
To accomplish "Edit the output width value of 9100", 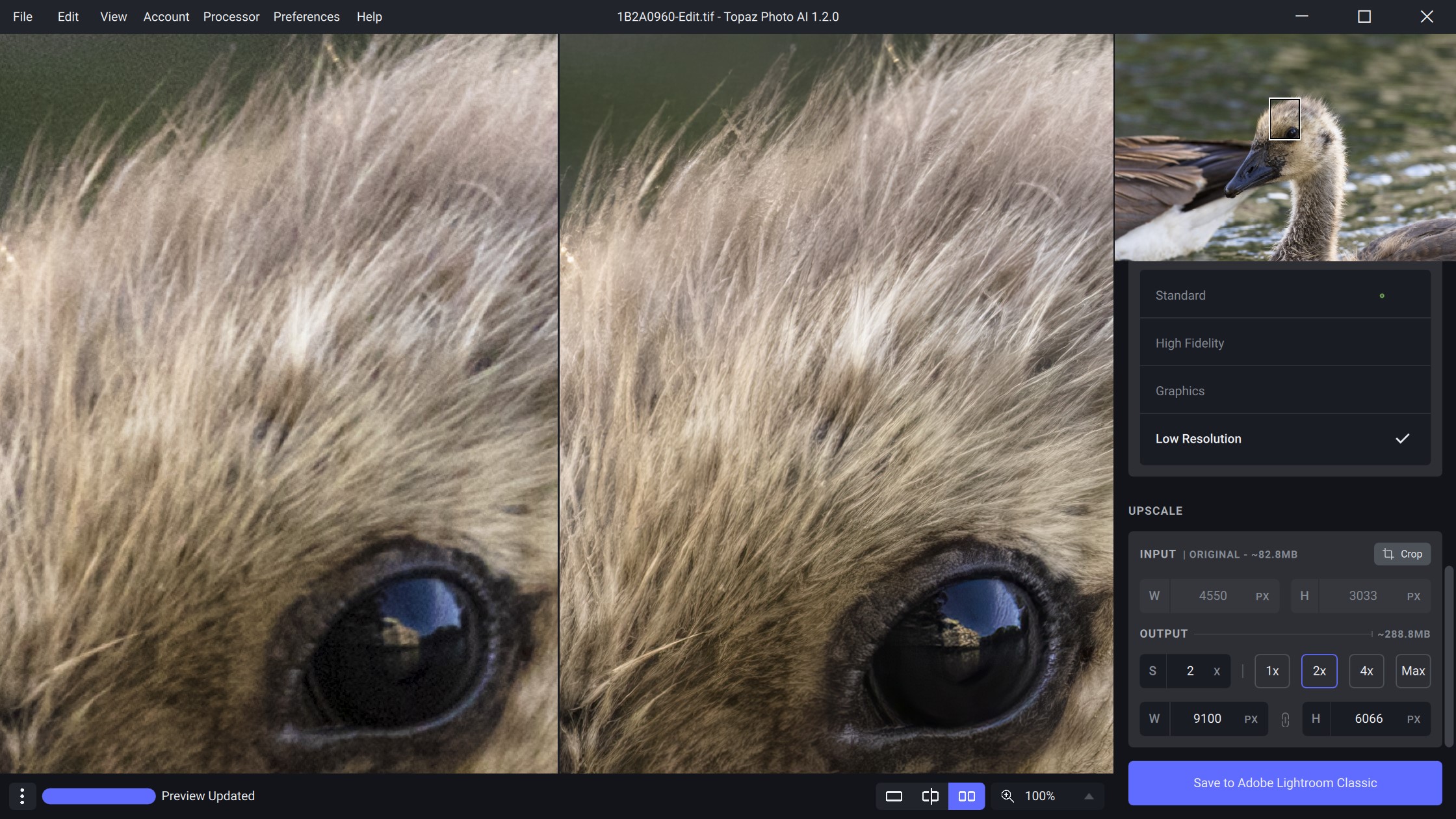I will pos(1207,718).
